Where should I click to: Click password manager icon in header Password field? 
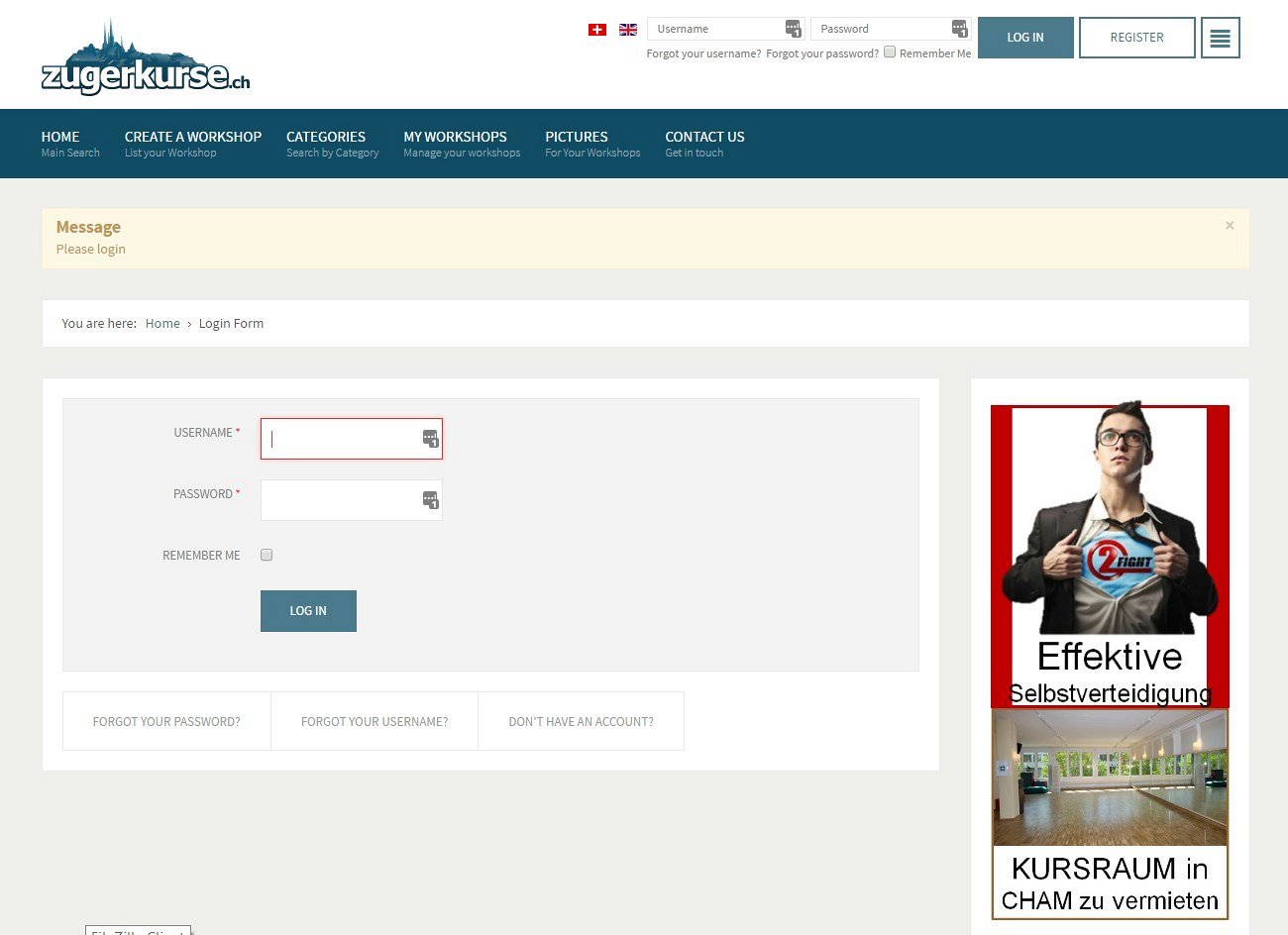[959, 29]
